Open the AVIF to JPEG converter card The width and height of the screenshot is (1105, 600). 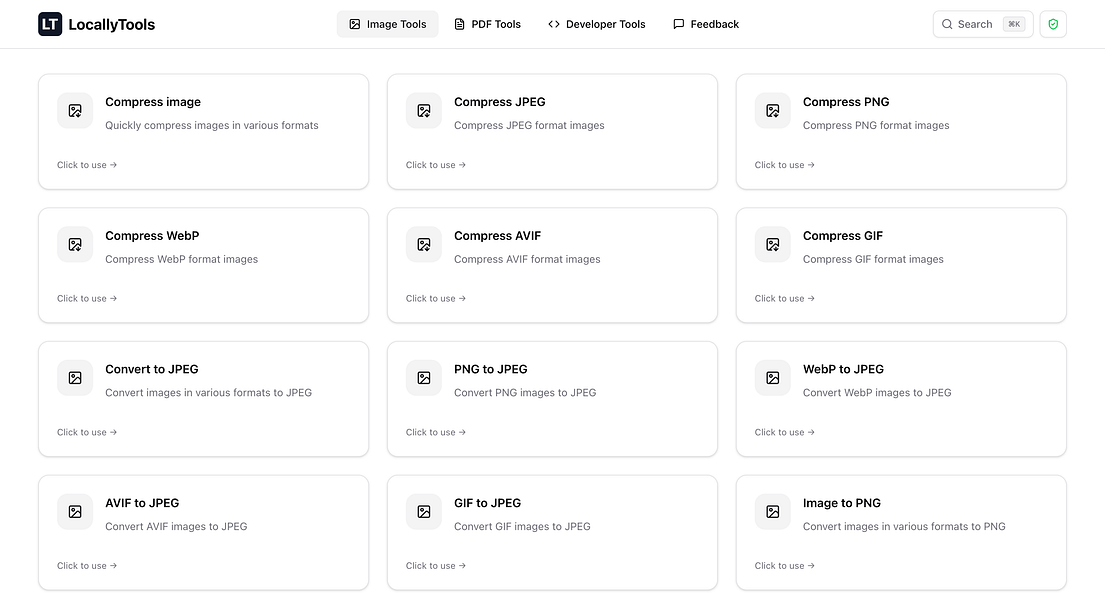tap(203, 531)
